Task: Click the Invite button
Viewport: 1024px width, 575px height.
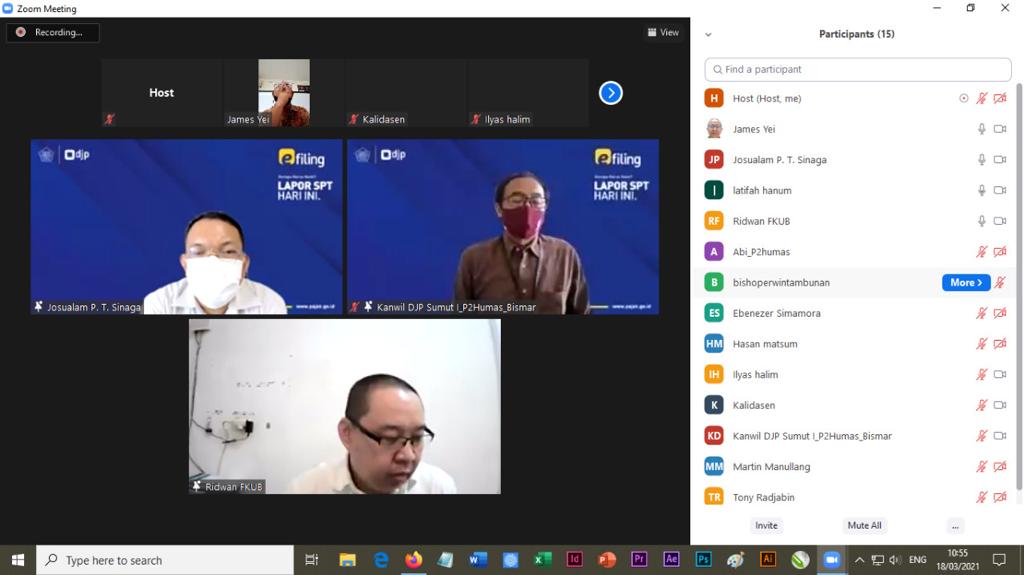Action: (x=766, y=525)
